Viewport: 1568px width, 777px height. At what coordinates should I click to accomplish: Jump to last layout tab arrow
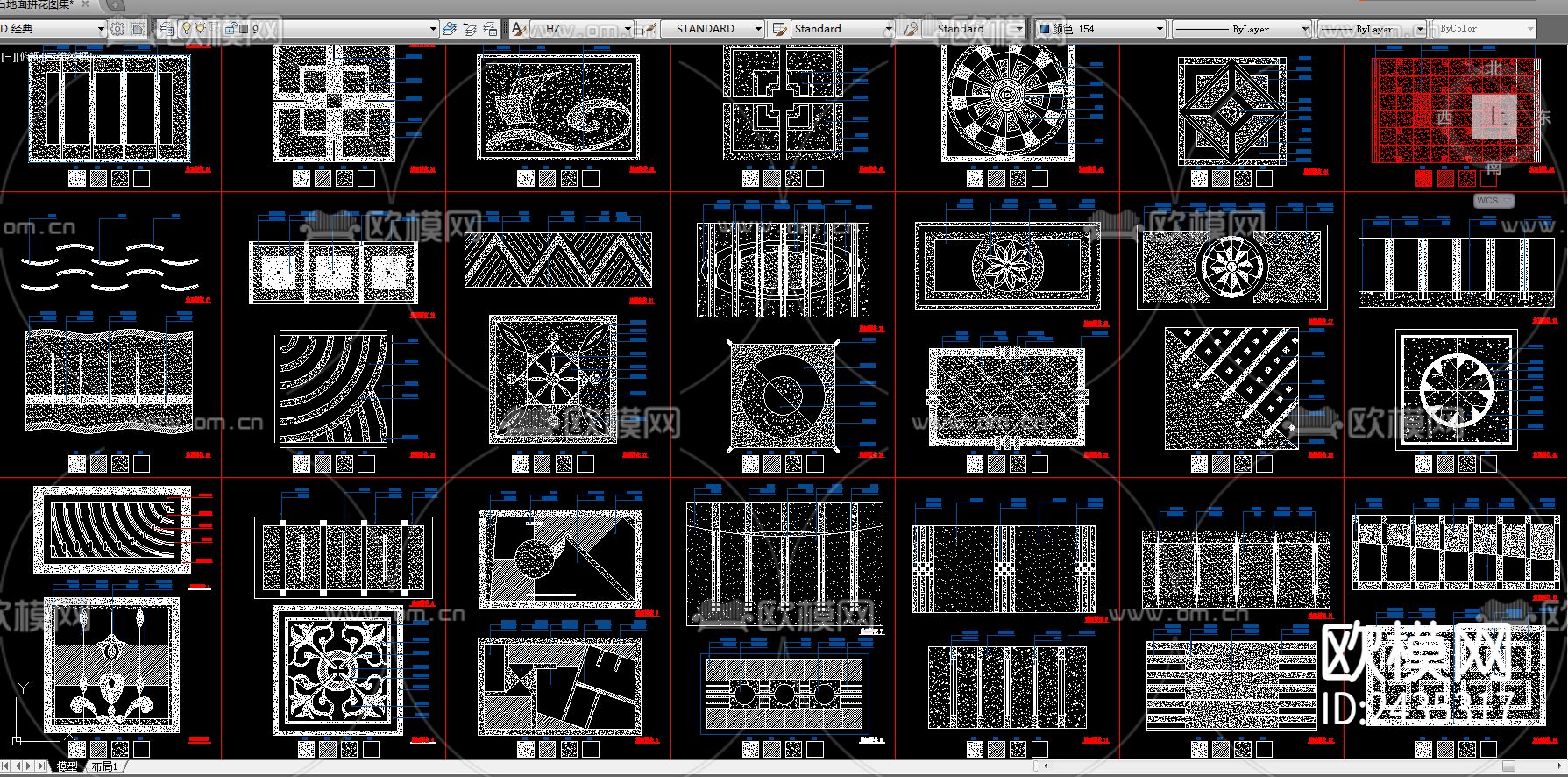pos(42,766)
